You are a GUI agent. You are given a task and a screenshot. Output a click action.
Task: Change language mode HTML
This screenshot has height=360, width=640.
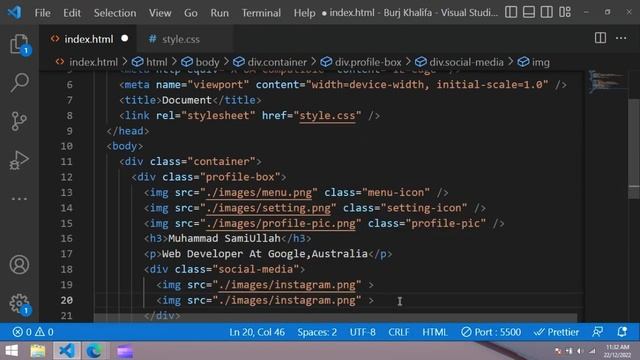[x=435, y=332]
